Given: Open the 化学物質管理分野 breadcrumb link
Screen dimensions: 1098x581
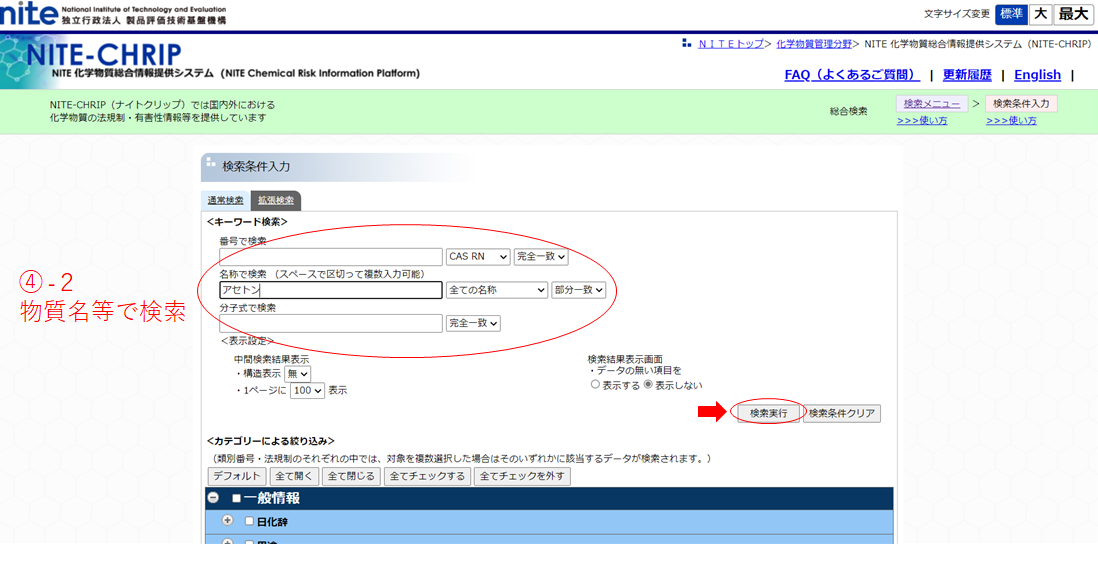Looking at the screenshot, I should [x=814, y=43].
